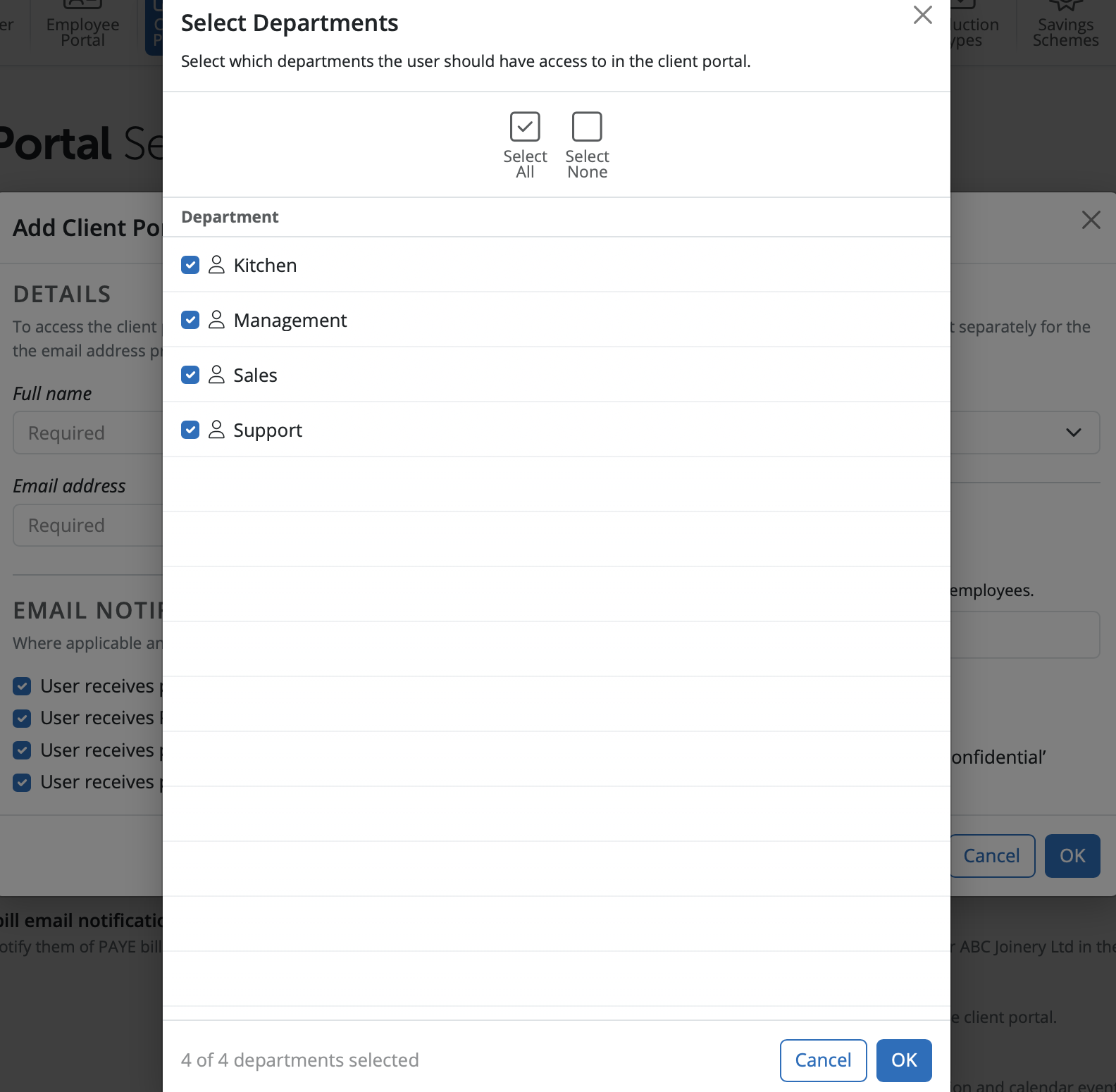Viewport: 1116px width, 1092px height.
Task: Close the Select Departments dialog with X
Action: coord(922,15)
